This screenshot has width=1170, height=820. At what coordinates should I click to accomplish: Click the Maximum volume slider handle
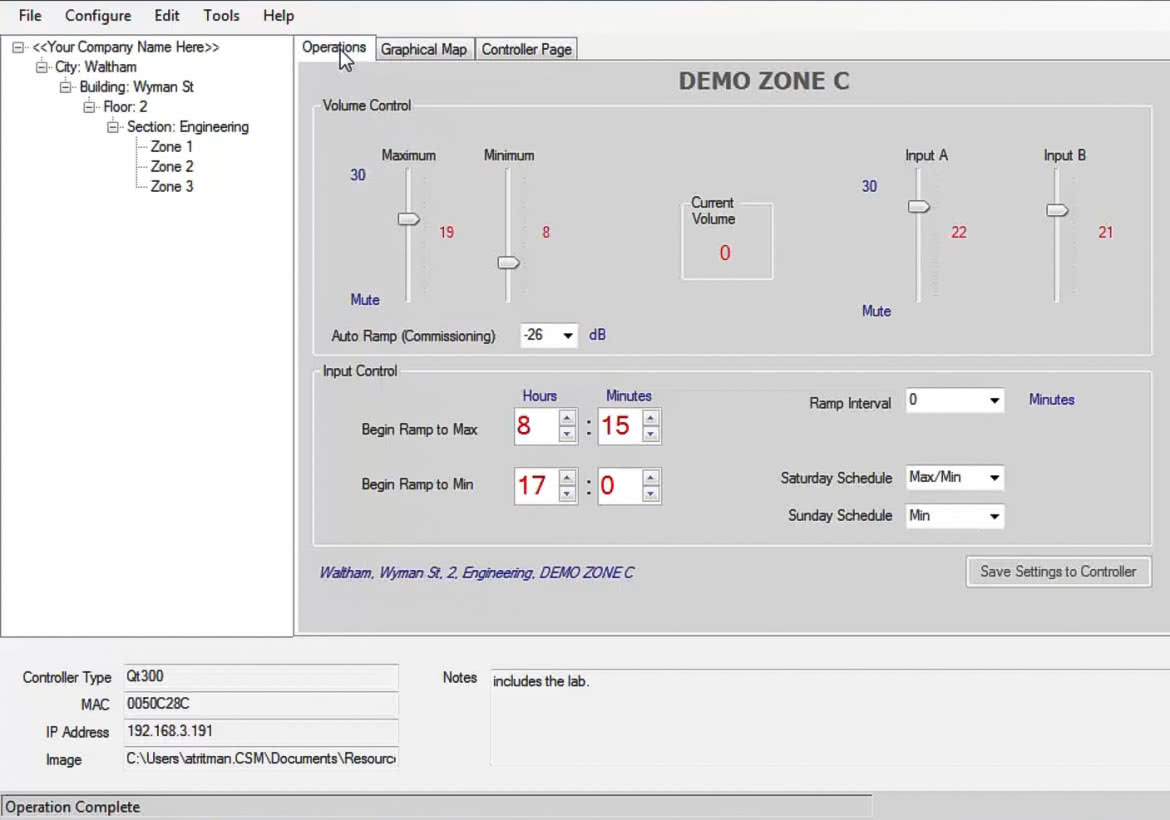(x=408, y=219)
